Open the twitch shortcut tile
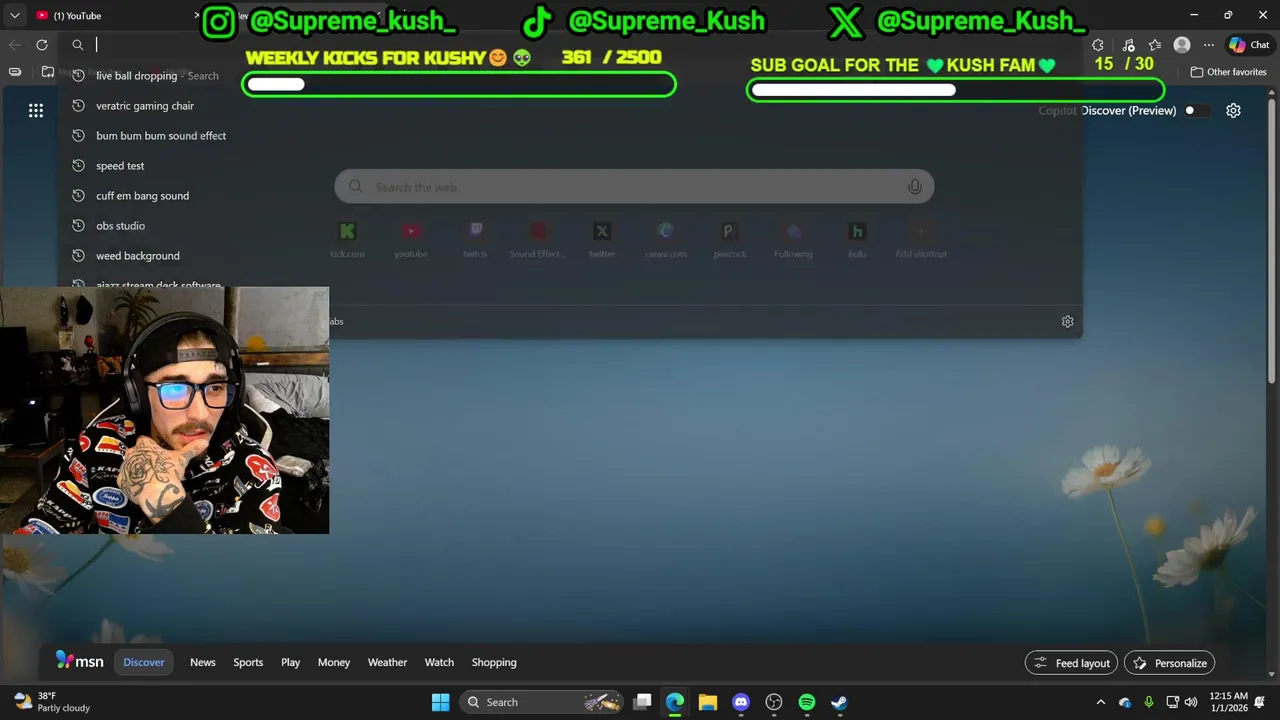 click(475, 239)
